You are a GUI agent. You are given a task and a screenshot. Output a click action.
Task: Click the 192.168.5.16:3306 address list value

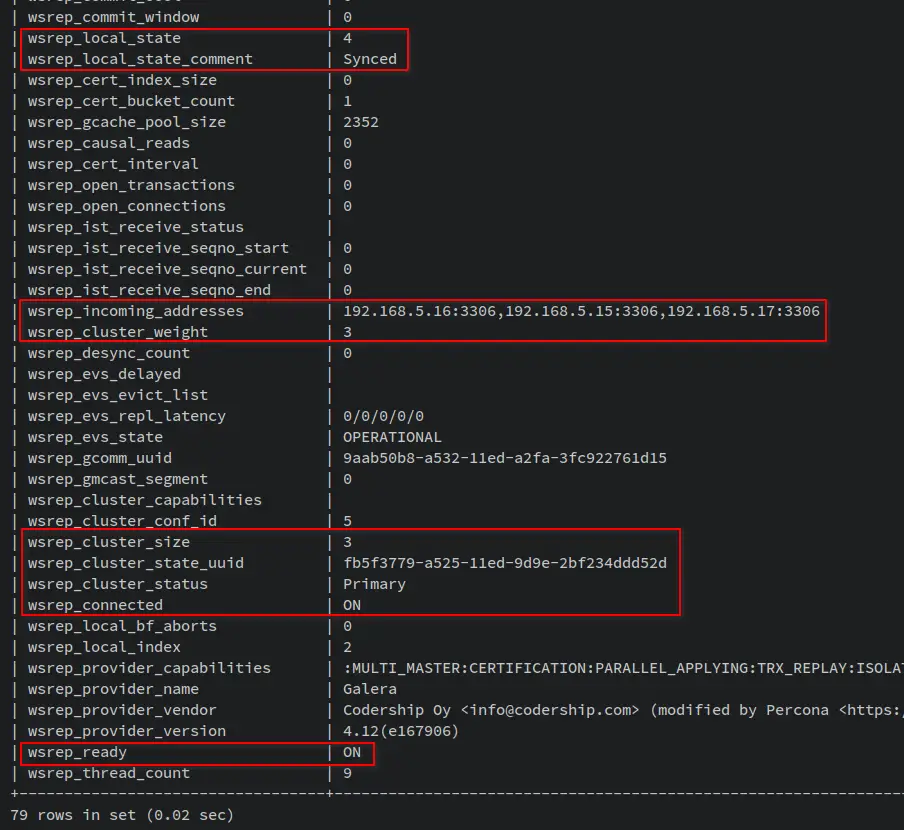580,311
